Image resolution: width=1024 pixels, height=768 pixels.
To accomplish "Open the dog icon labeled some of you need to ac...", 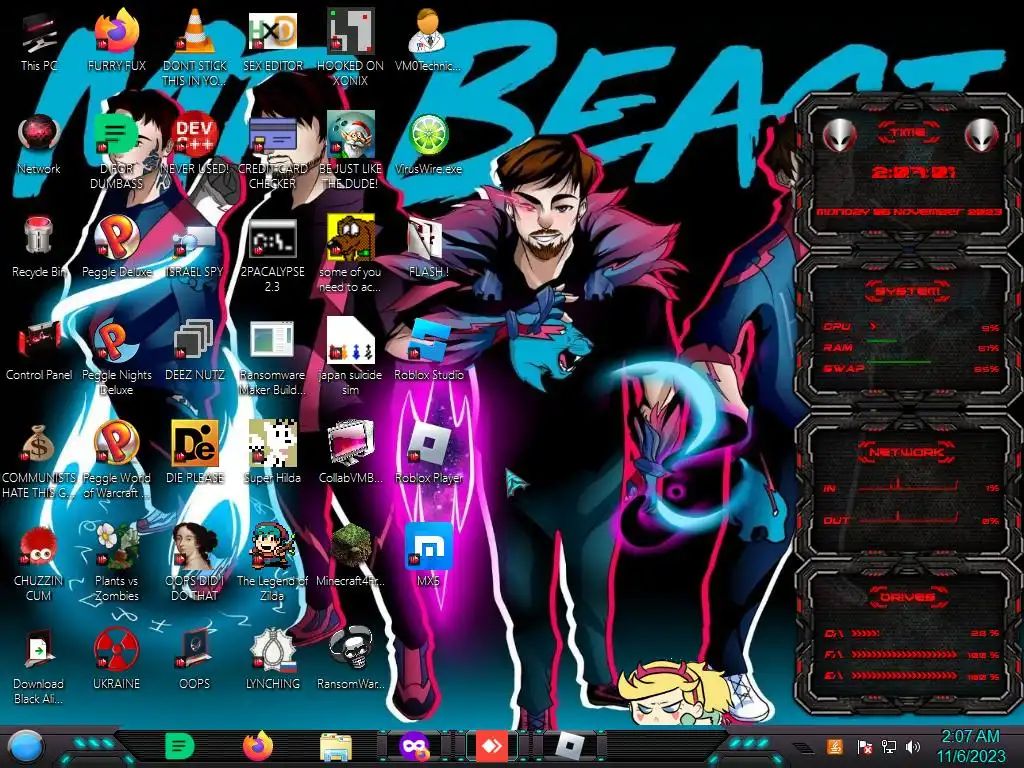I will [351, 238].
